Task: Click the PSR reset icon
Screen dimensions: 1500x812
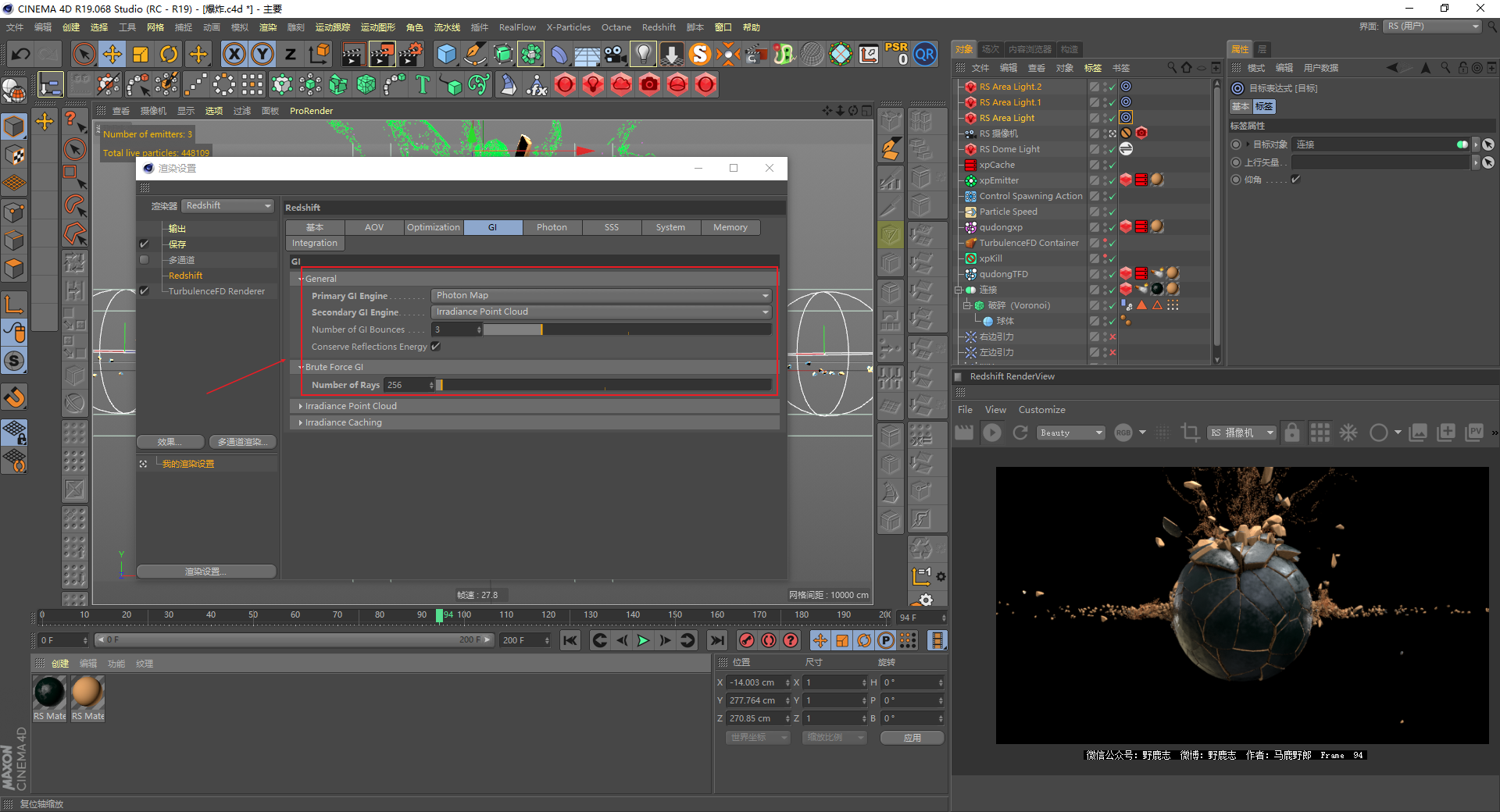Action: point(897,54)
